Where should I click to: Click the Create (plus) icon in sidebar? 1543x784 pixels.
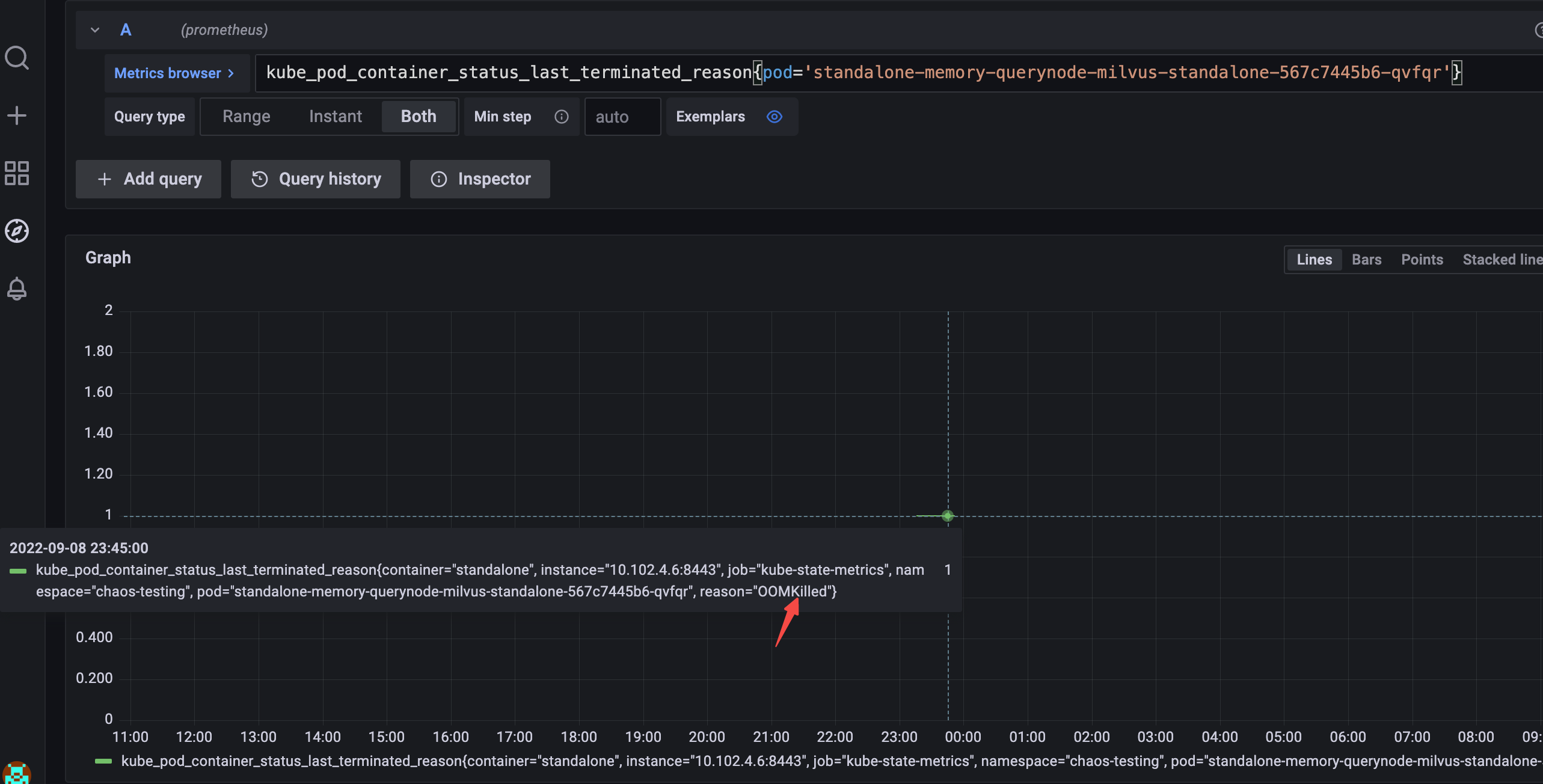point(17,115)
